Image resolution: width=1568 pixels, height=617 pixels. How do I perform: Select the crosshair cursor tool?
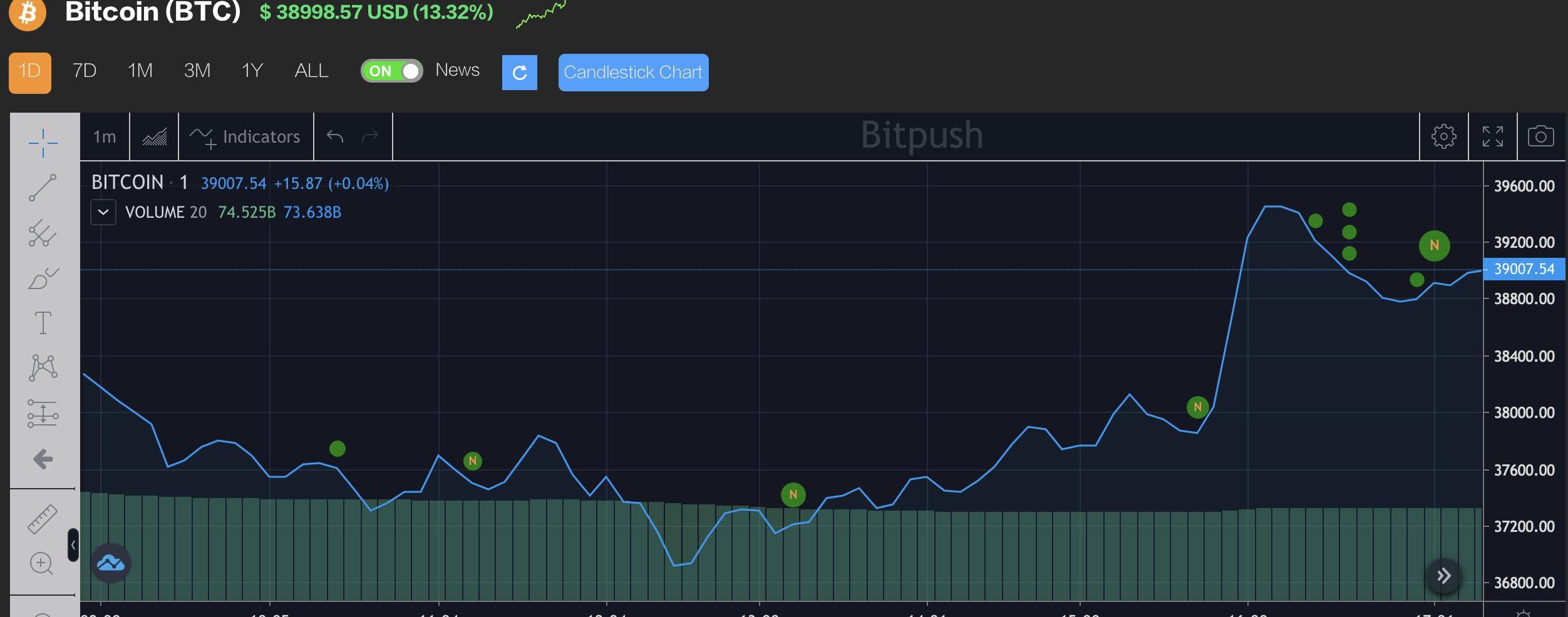[x=43, y=143]
